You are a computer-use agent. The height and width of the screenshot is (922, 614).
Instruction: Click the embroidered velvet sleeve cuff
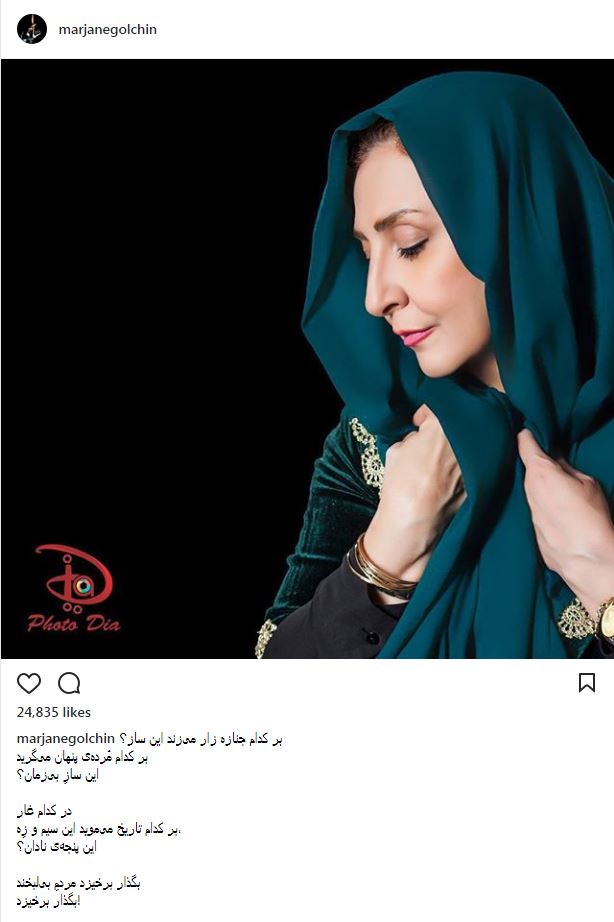click(368, 453)
